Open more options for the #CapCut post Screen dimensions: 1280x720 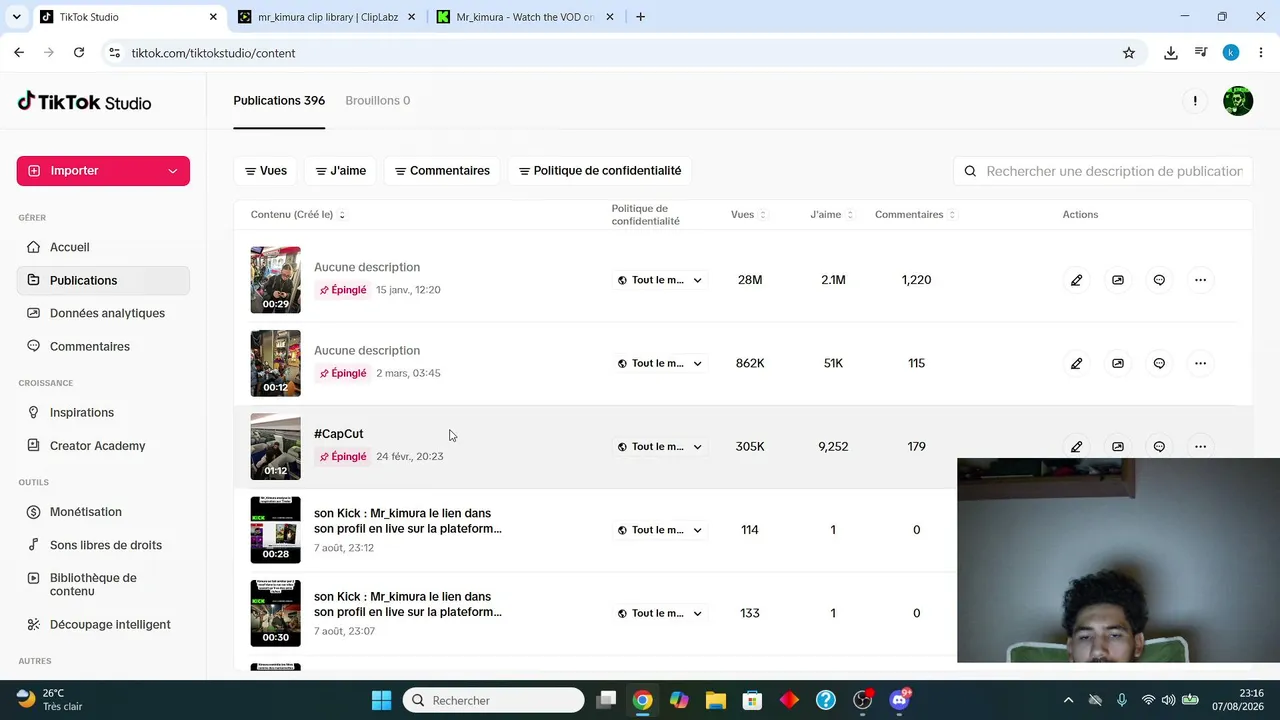1200,447
